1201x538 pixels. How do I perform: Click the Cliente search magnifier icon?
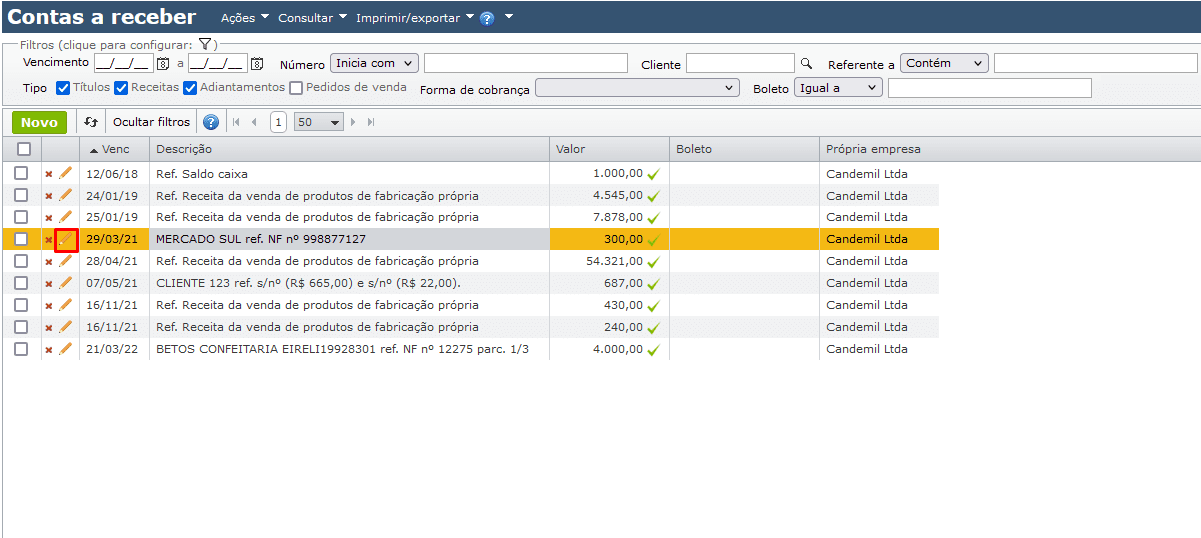click(x=807, y=64)
